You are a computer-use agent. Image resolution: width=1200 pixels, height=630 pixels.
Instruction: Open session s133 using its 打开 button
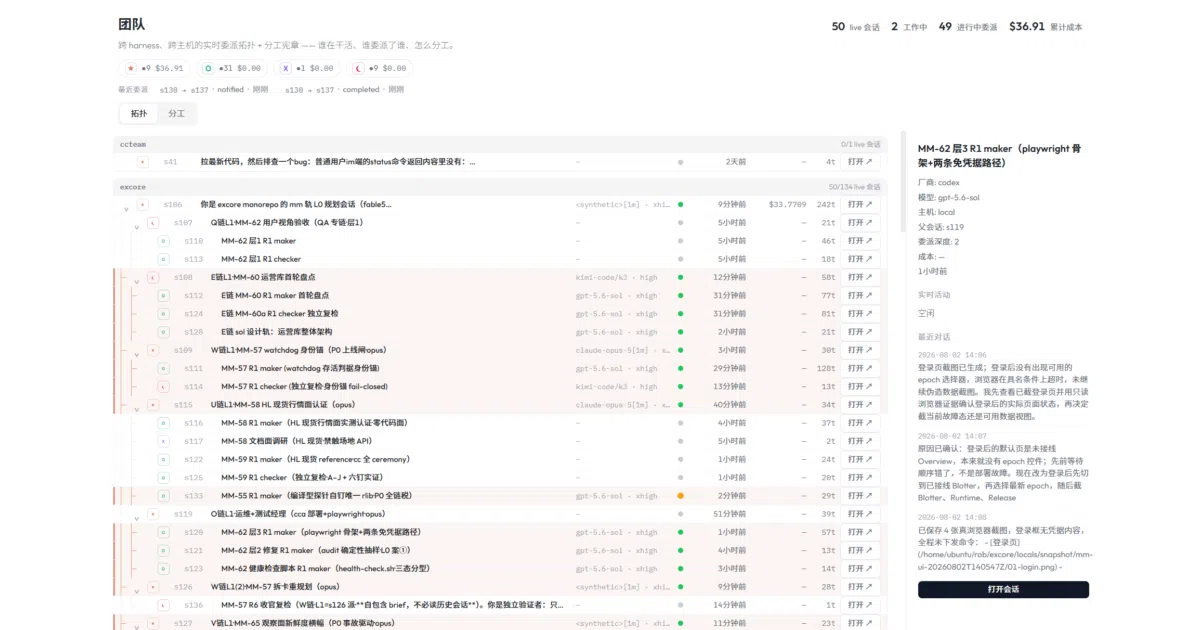click(x=860, y=496)
